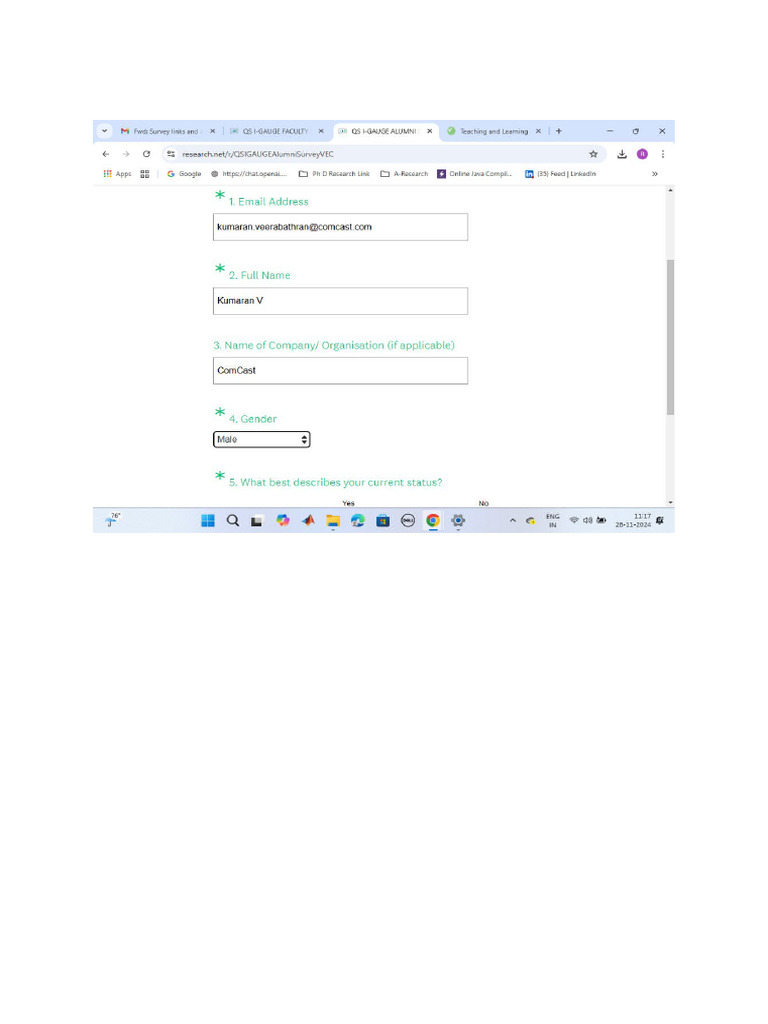Open Microsoft Store from taskbar

pos(383,520)
